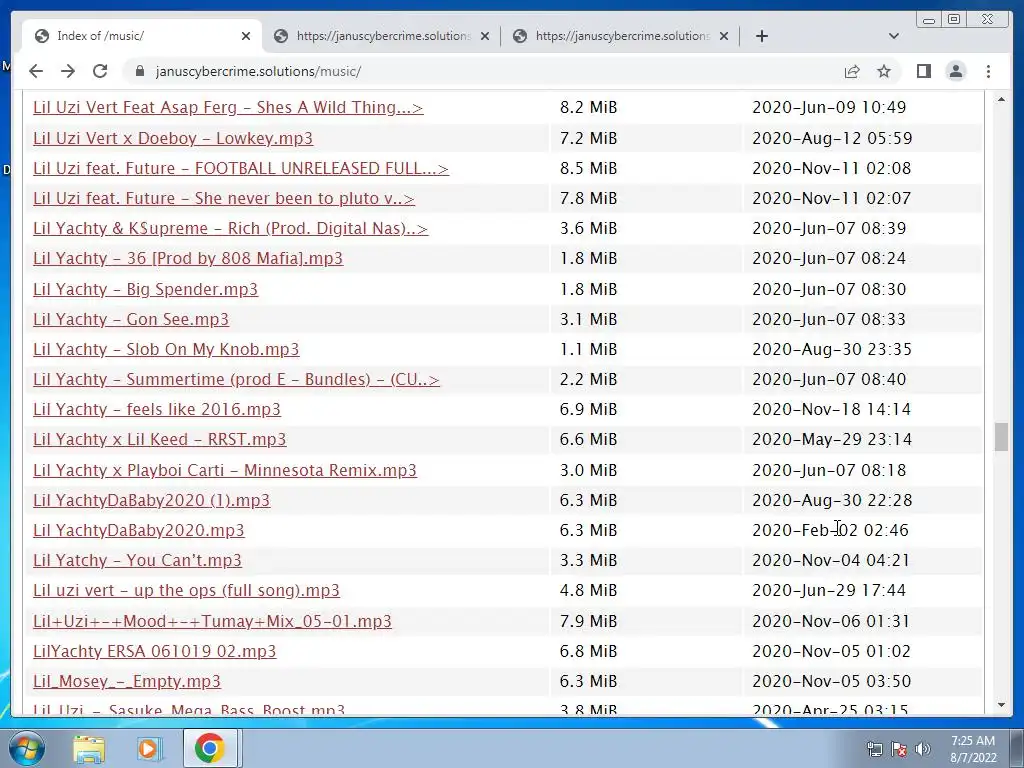
Task: Open the volume speaker tray icon
Action: [x=923, y=749]
